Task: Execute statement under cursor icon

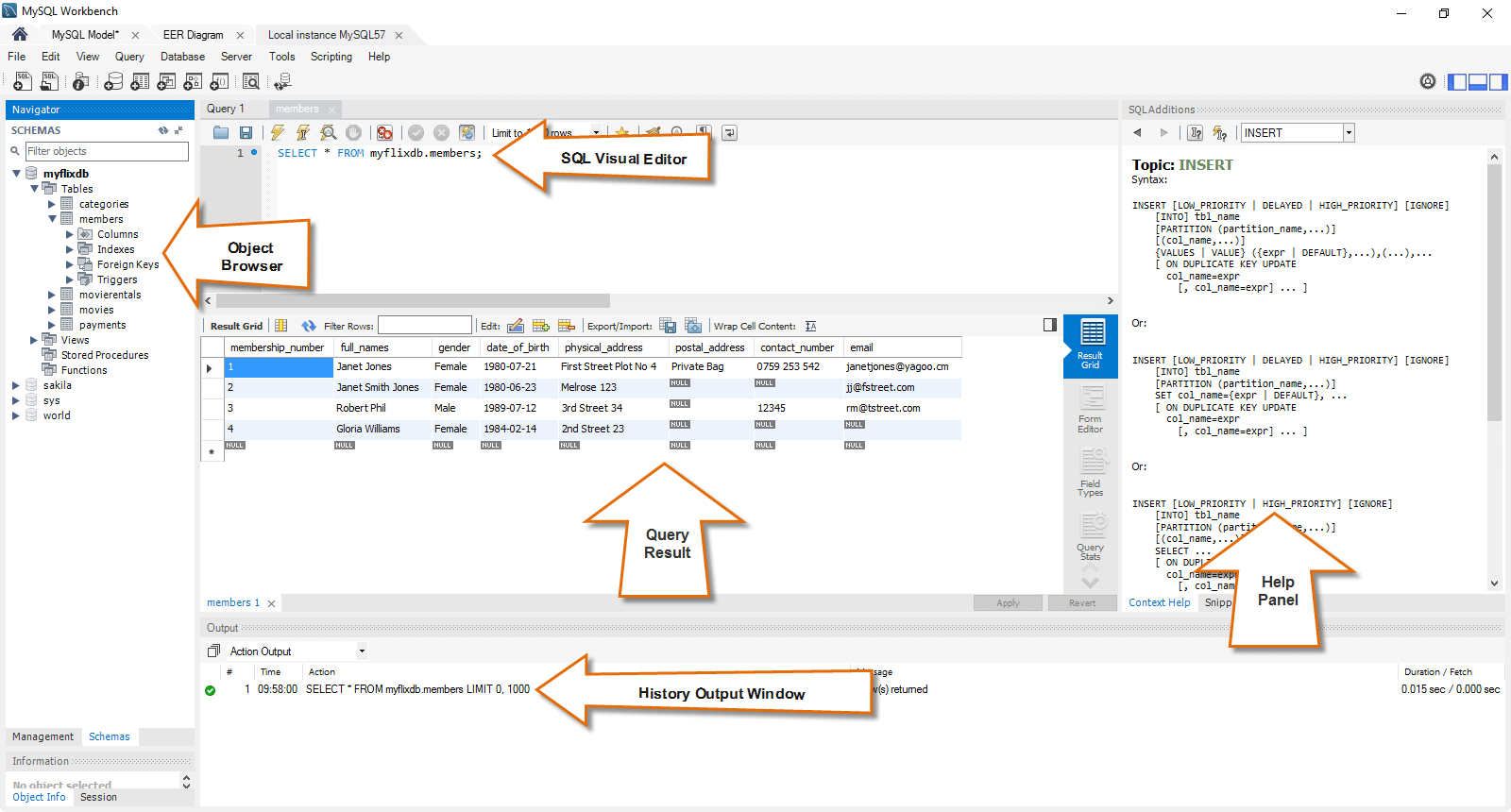Action: pos(303,133)
